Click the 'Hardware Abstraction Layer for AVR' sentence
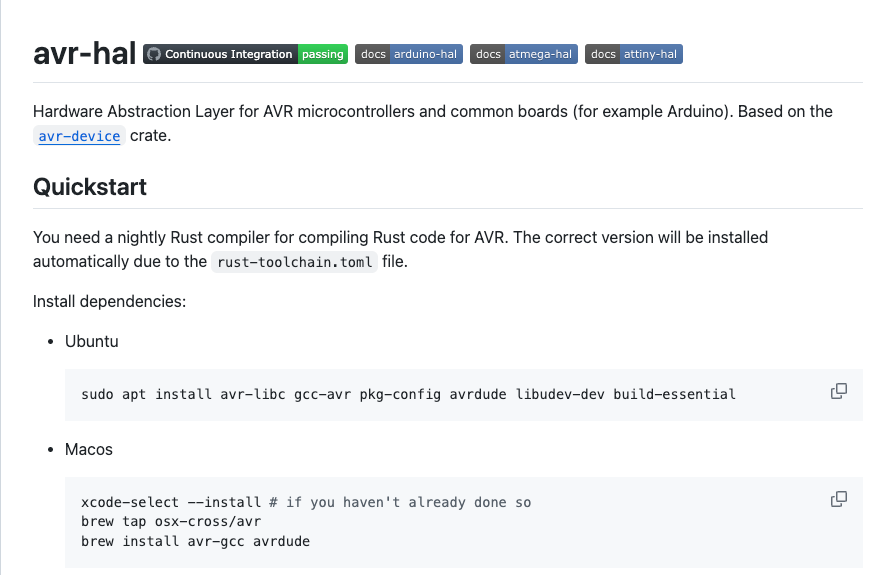The height and width of the screenshot is (575, 894). [433, 124]
